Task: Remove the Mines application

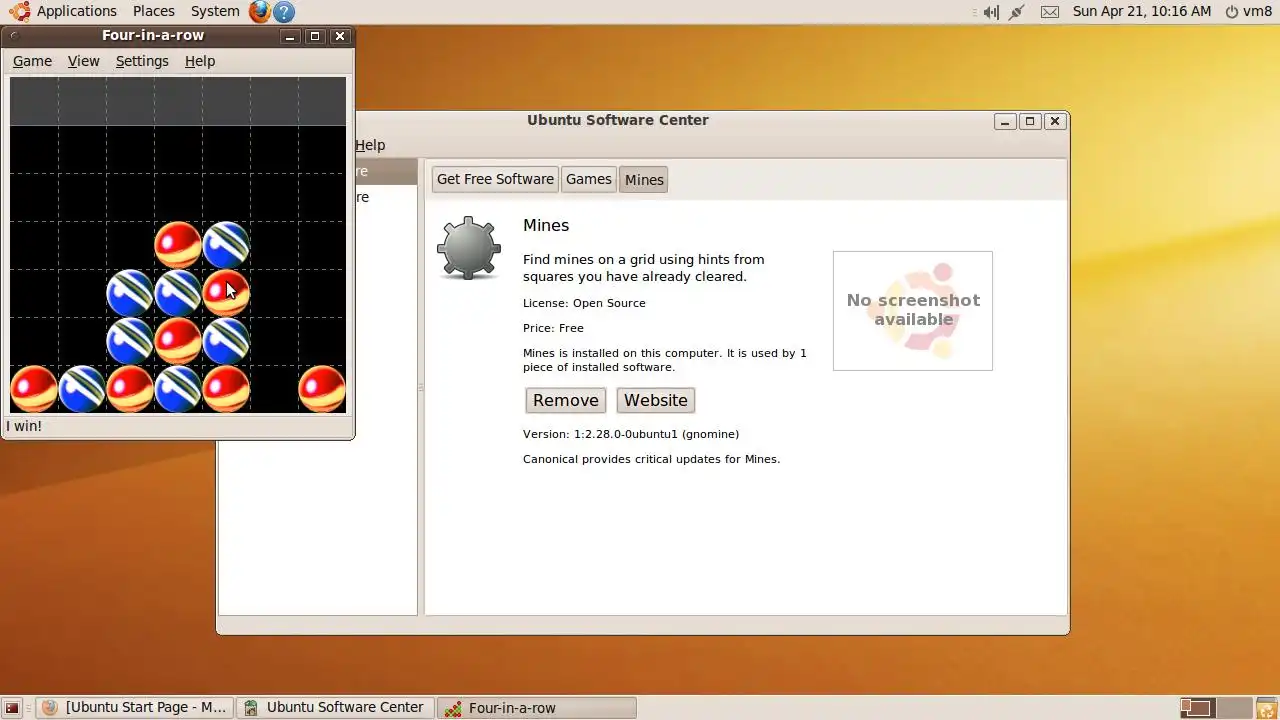Action: point(566,400)
